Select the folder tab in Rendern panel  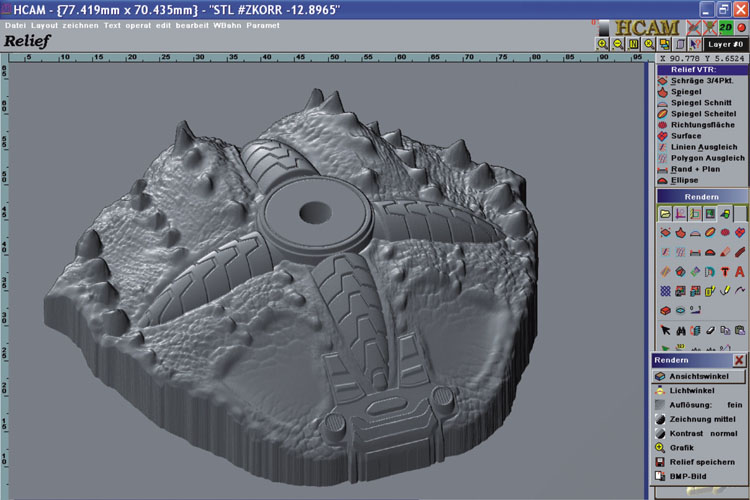point(665,213)
